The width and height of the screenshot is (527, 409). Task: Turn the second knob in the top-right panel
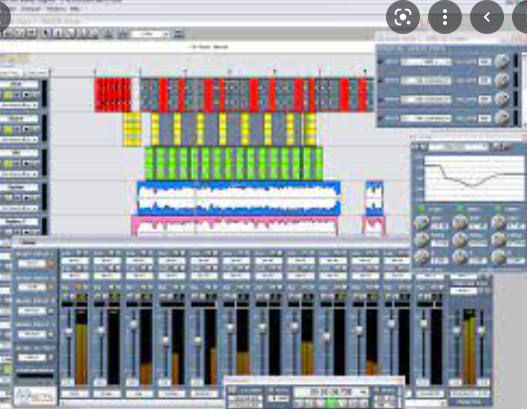point(502,80)
